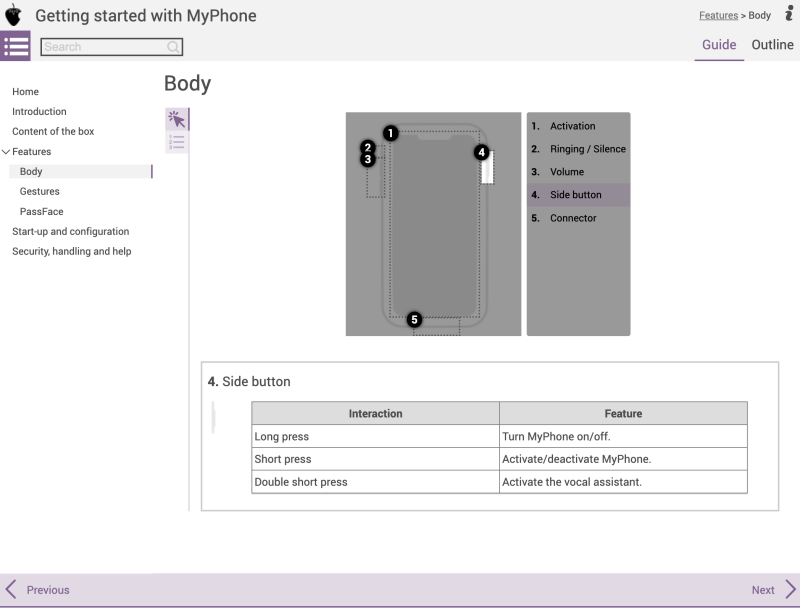Go to next page using right chevron
800x608 pixels.
(790, 590)
